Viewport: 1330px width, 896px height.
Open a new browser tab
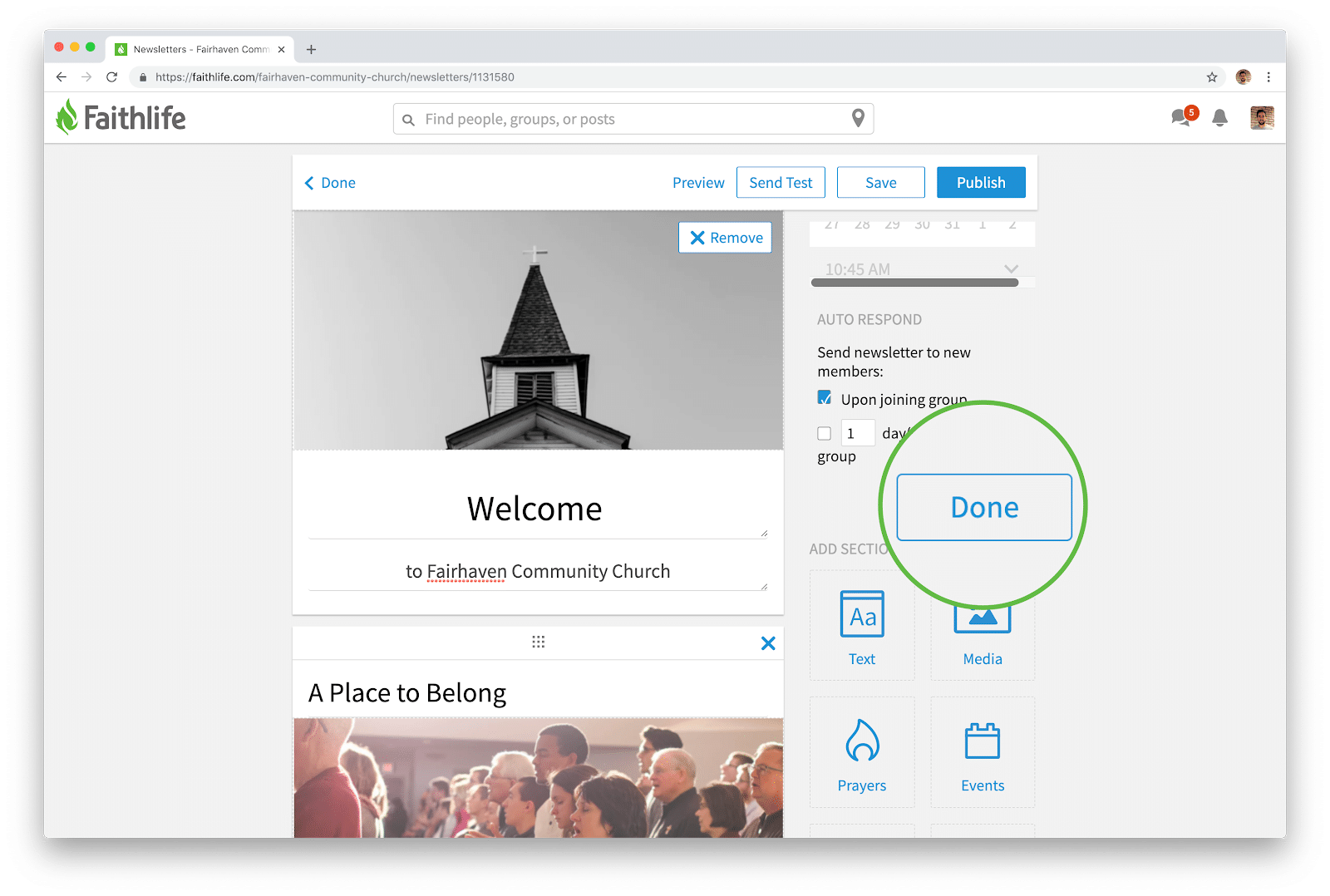pos(311,50)
